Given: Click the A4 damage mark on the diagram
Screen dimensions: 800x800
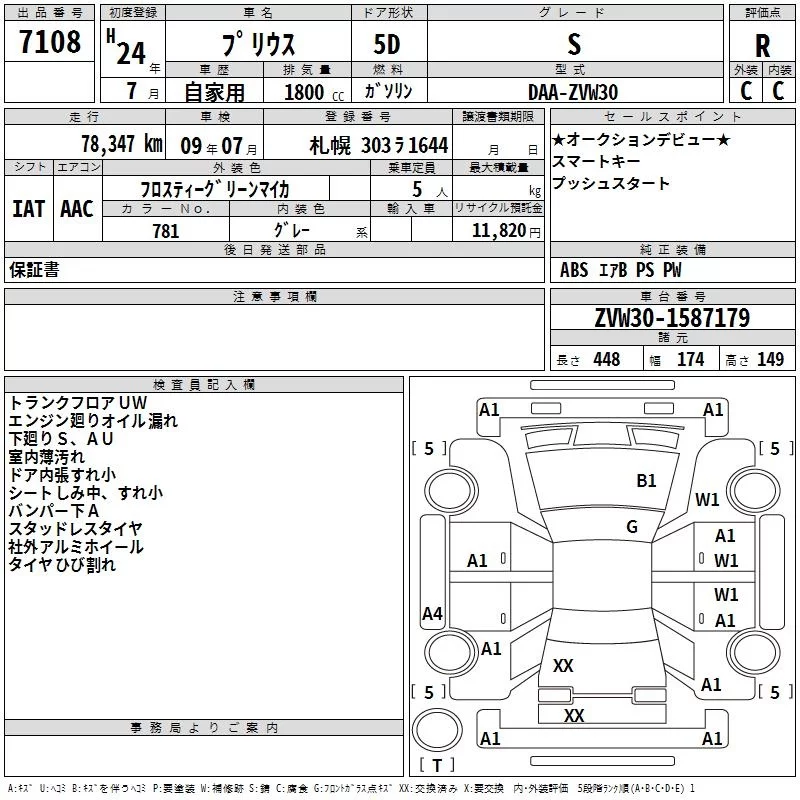Looking at the screenshot, I should pyautogui.click(x=432, y=613).
